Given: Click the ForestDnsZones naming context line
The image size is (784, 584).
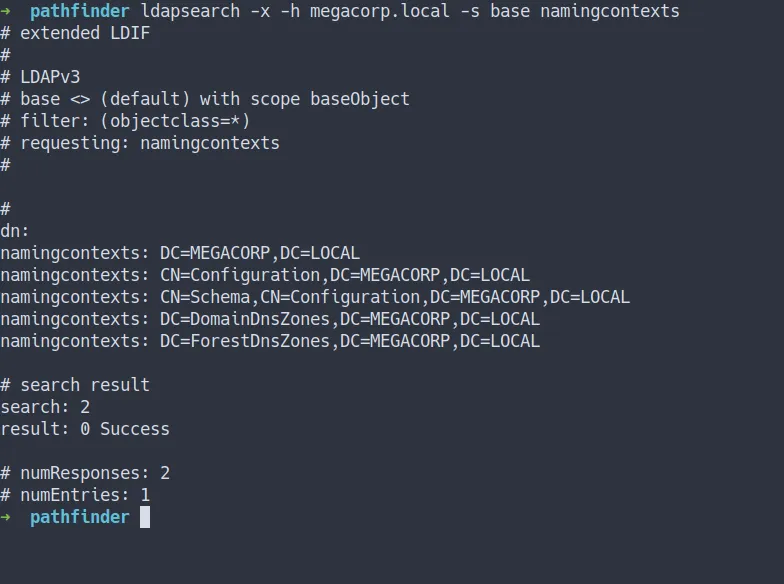Looking at the screenshot, I should (x=270, y=341).
